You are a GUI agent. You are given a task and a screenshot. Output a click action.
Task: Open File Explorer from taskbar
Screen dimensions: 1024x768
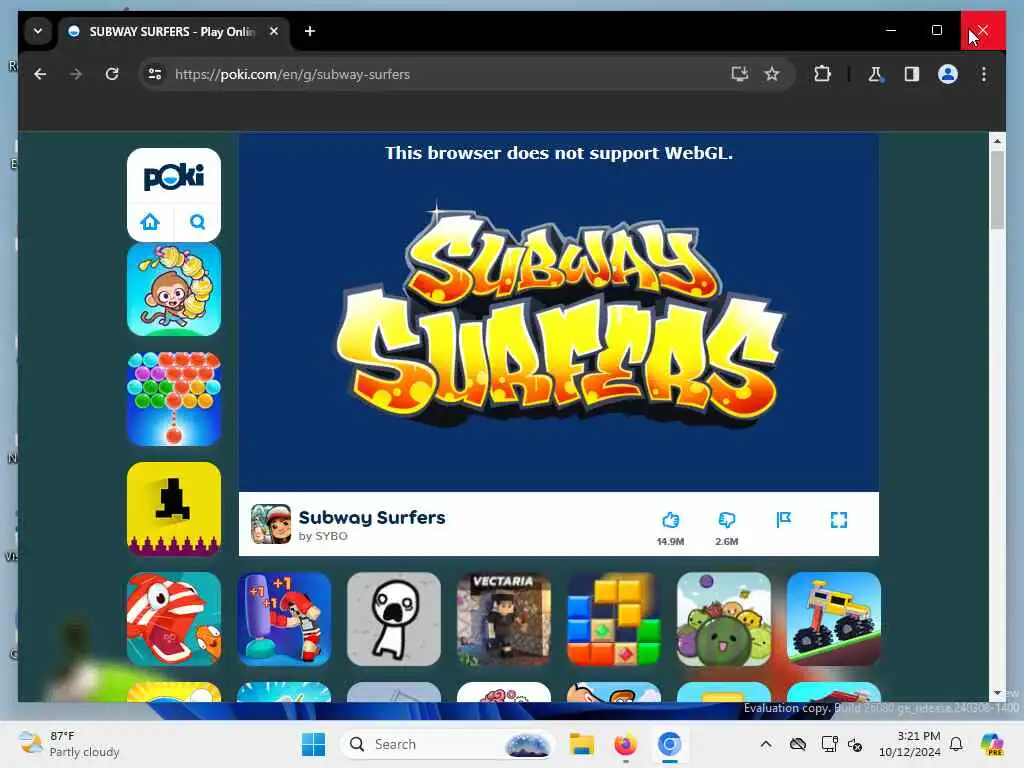pyautogui.click(x=581, y=744)
